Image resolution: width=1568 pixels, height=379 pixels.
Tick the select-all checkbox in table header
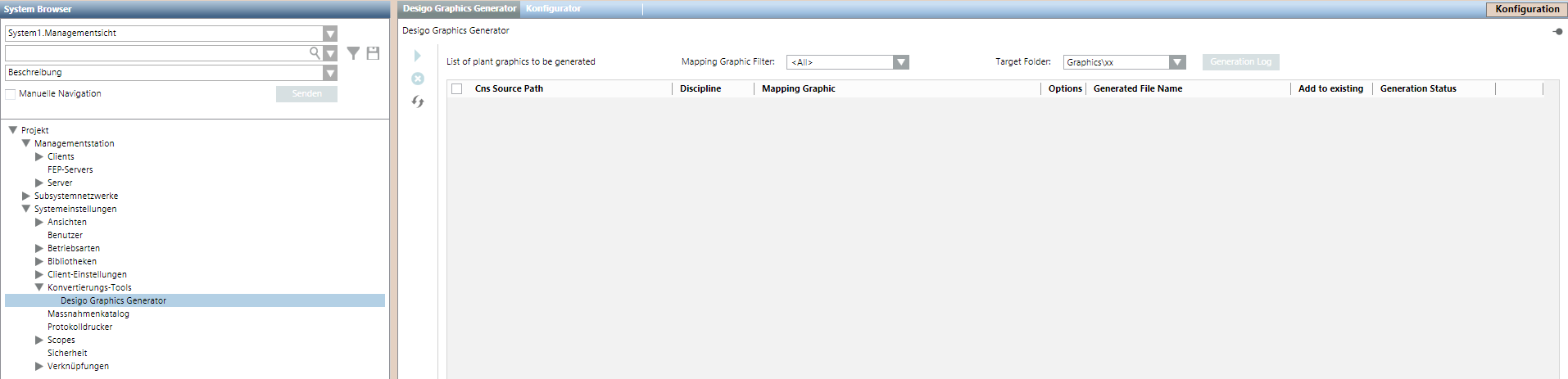(457, 88)
